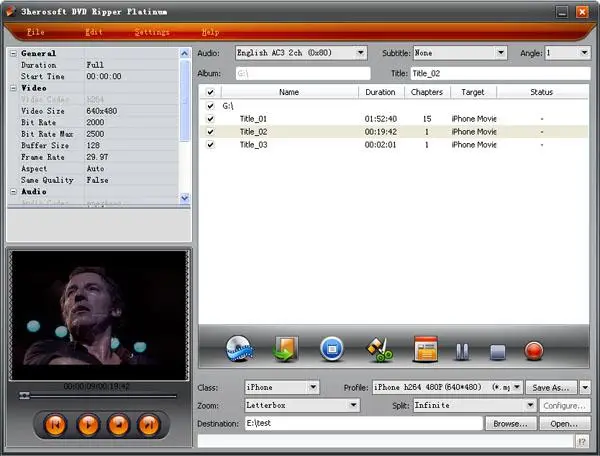The image size is (600, 456).
Task: Stop the preview video playback
Action: (x=118, y=425)
